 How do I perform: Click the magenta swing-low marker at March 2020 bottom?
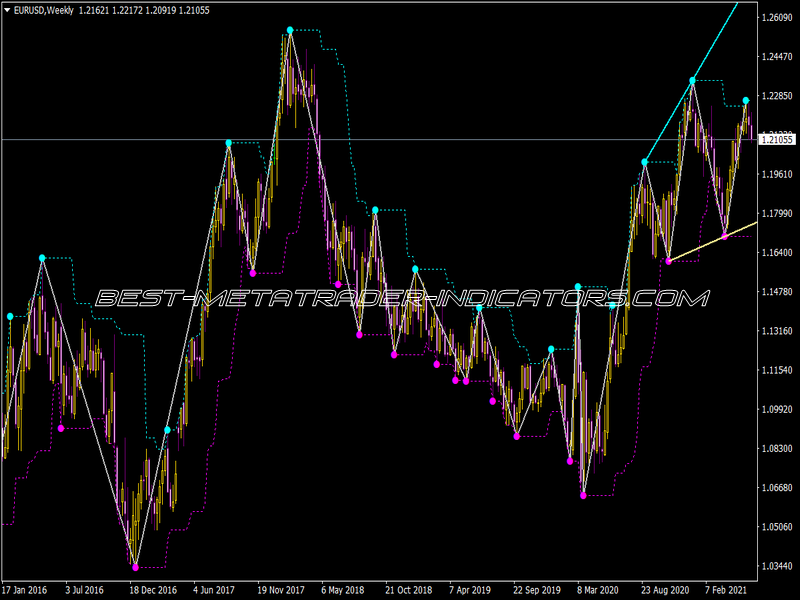pos(583,495)
